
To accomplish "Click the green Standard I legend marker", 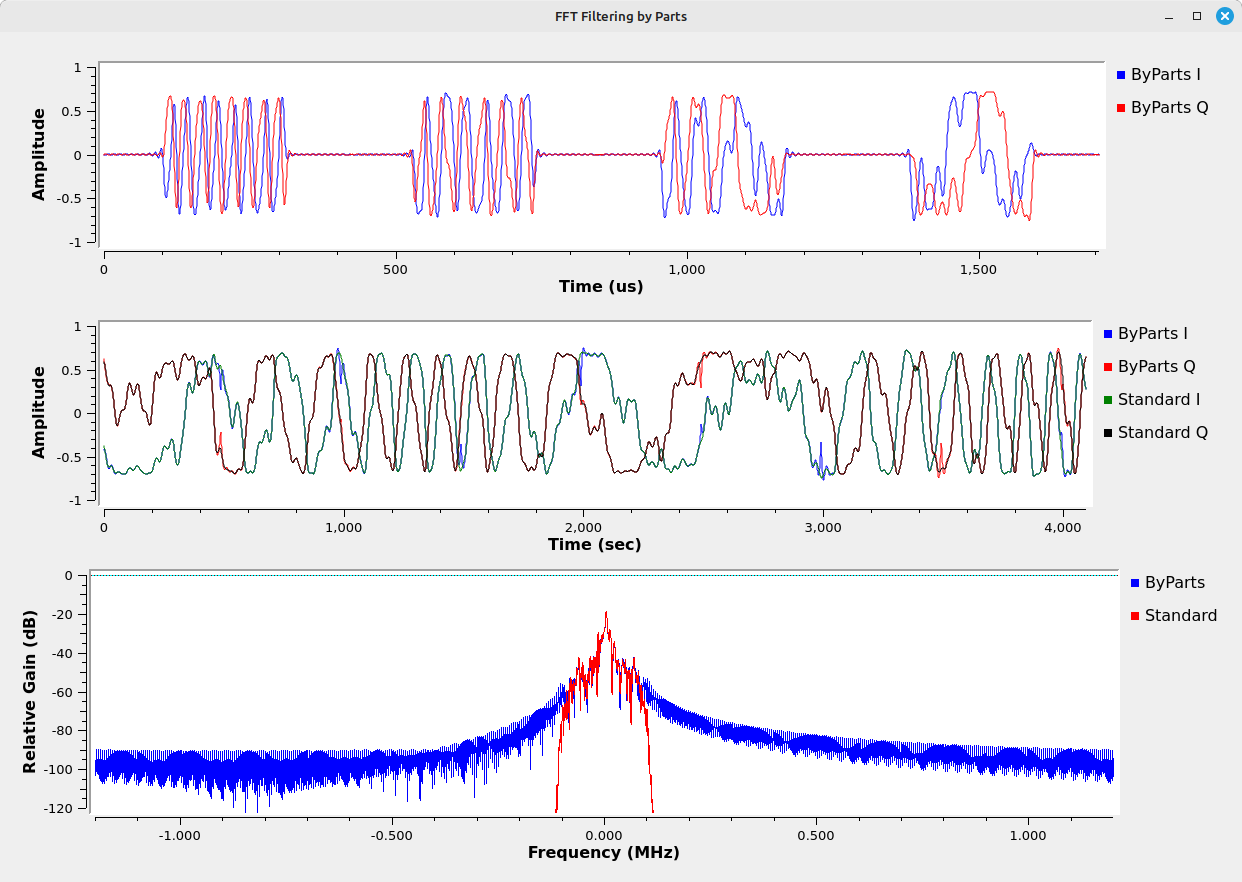I will (1108, 400).
